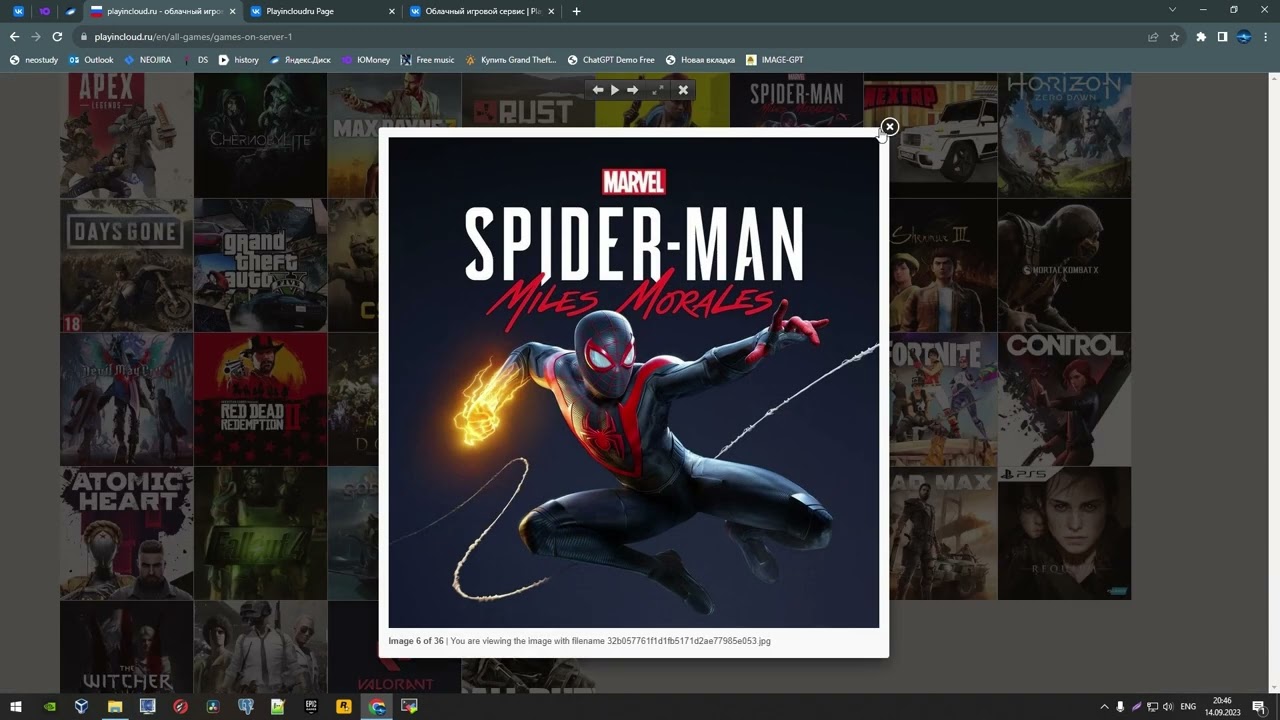Open the Chrome three-dot menu
The image size is (1280, 720).
click(x=1265, y=37)
